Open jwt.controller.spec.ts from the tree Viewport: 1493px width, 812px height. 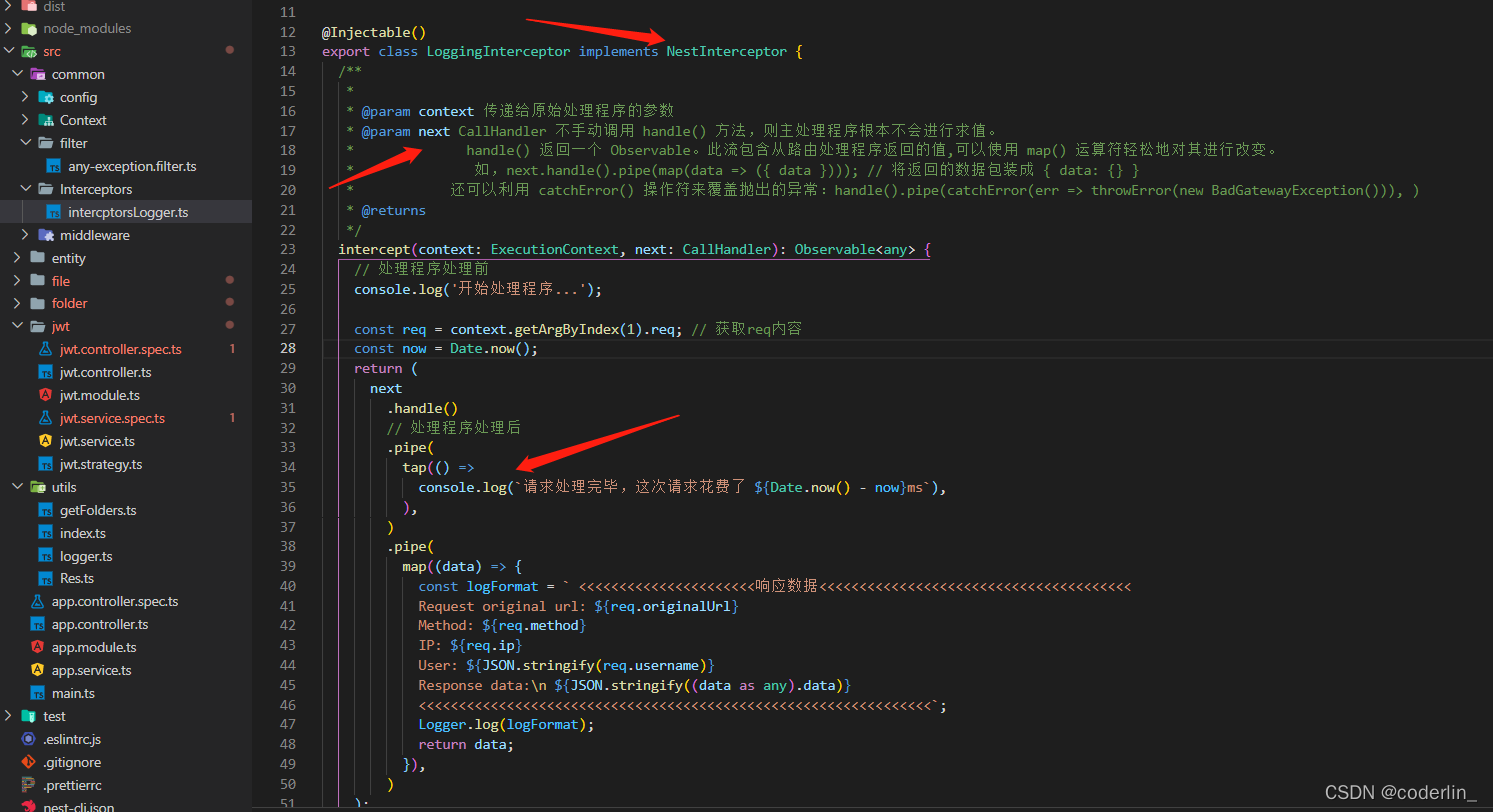click(121, 349)
